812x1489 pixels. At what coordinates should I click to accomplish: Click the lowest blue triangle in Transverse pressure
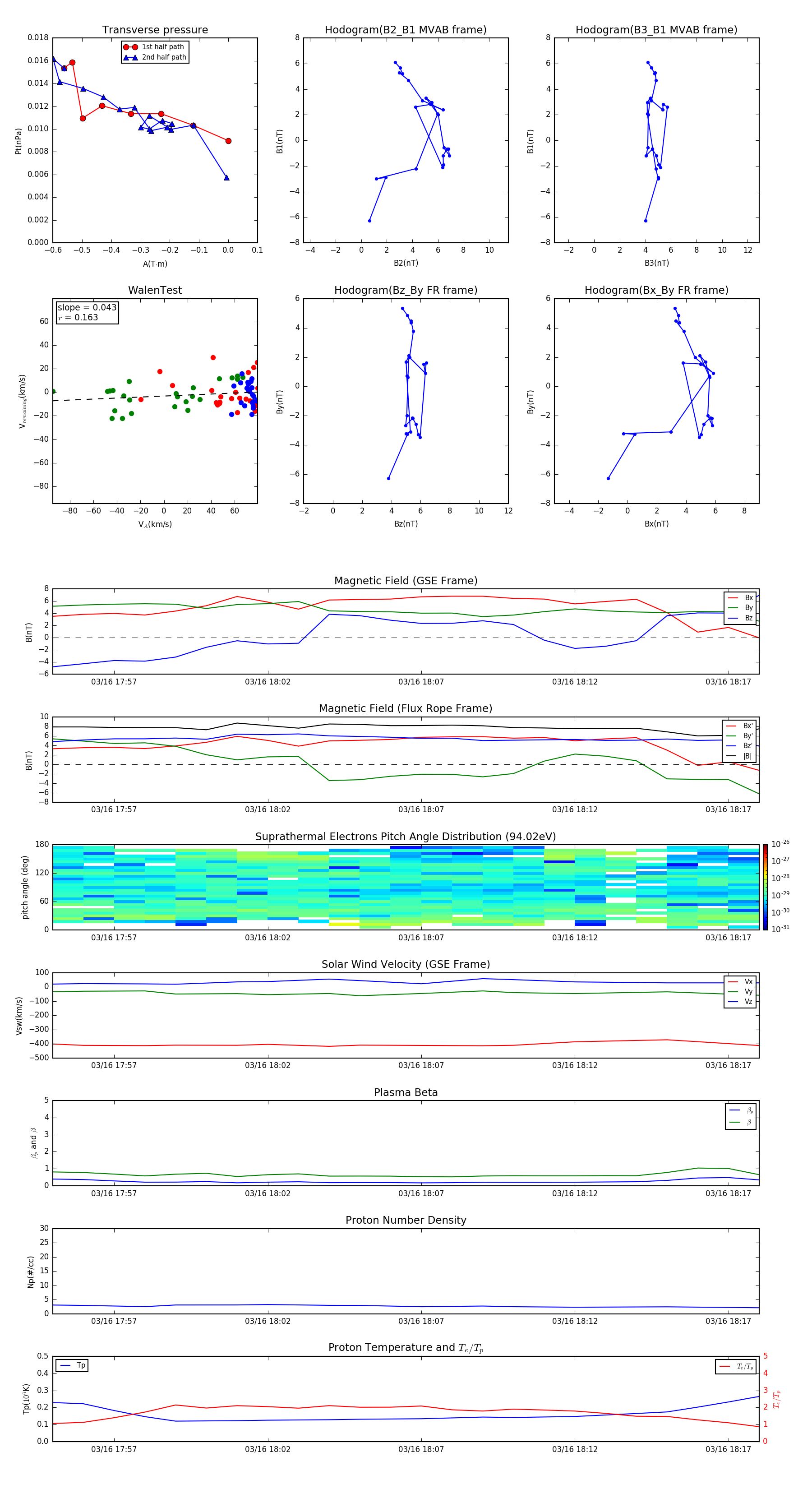pos(226,177)
